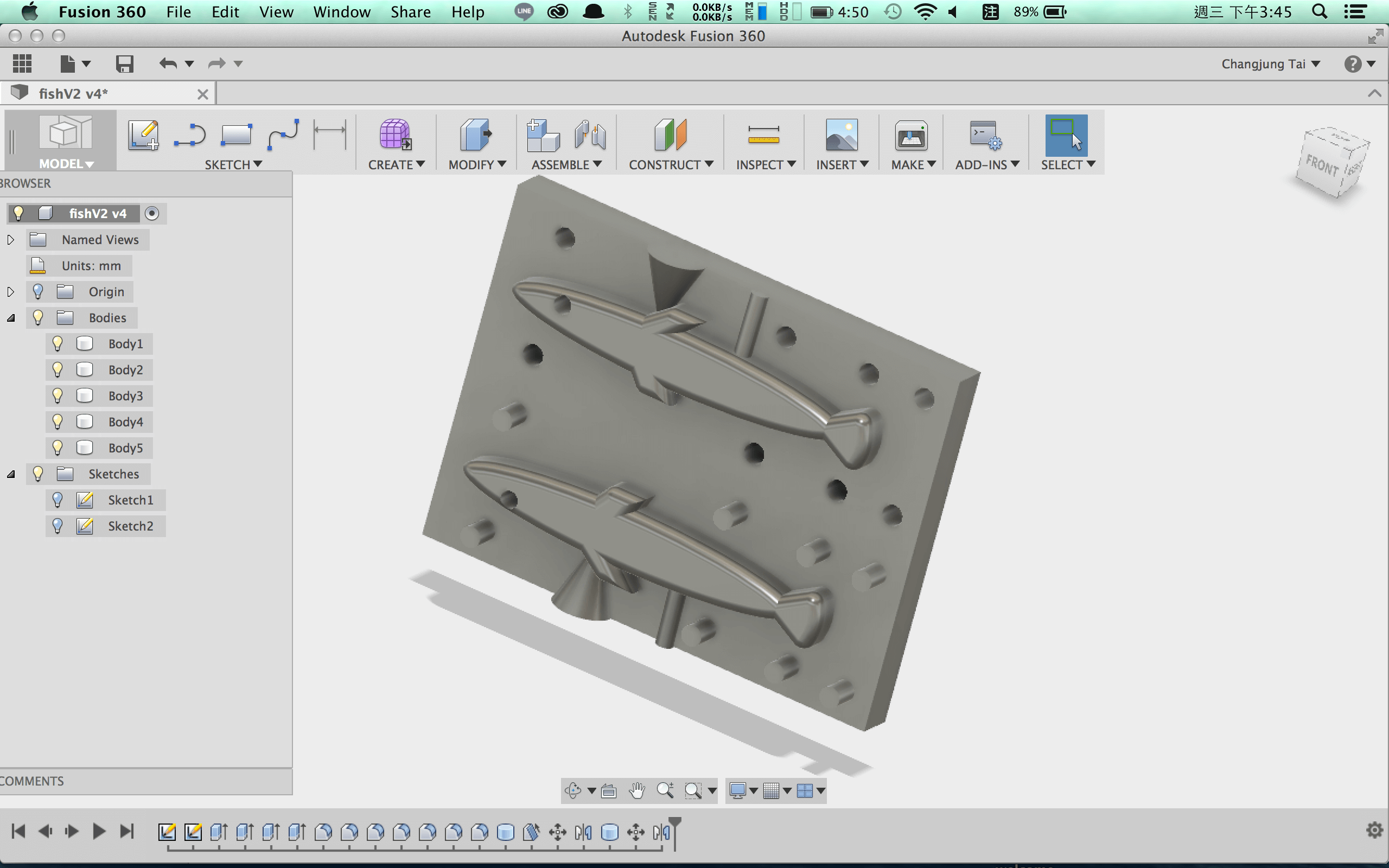Jump to timeline beginning

coord(18,831)
